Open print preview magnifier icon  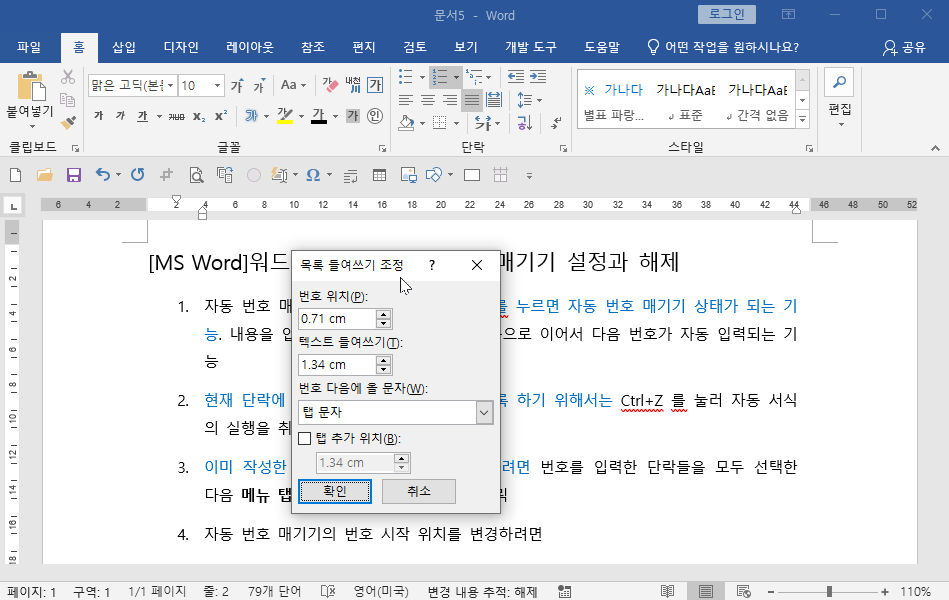pyautogui.click(x=196, y=176)
